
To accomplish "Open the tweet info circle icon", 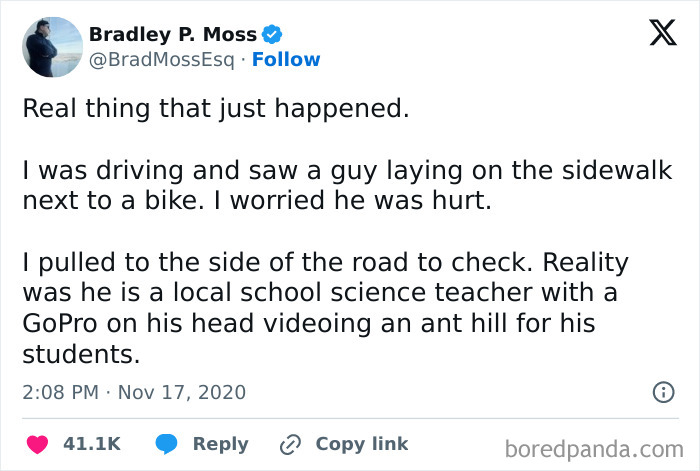I will (662, 392).
